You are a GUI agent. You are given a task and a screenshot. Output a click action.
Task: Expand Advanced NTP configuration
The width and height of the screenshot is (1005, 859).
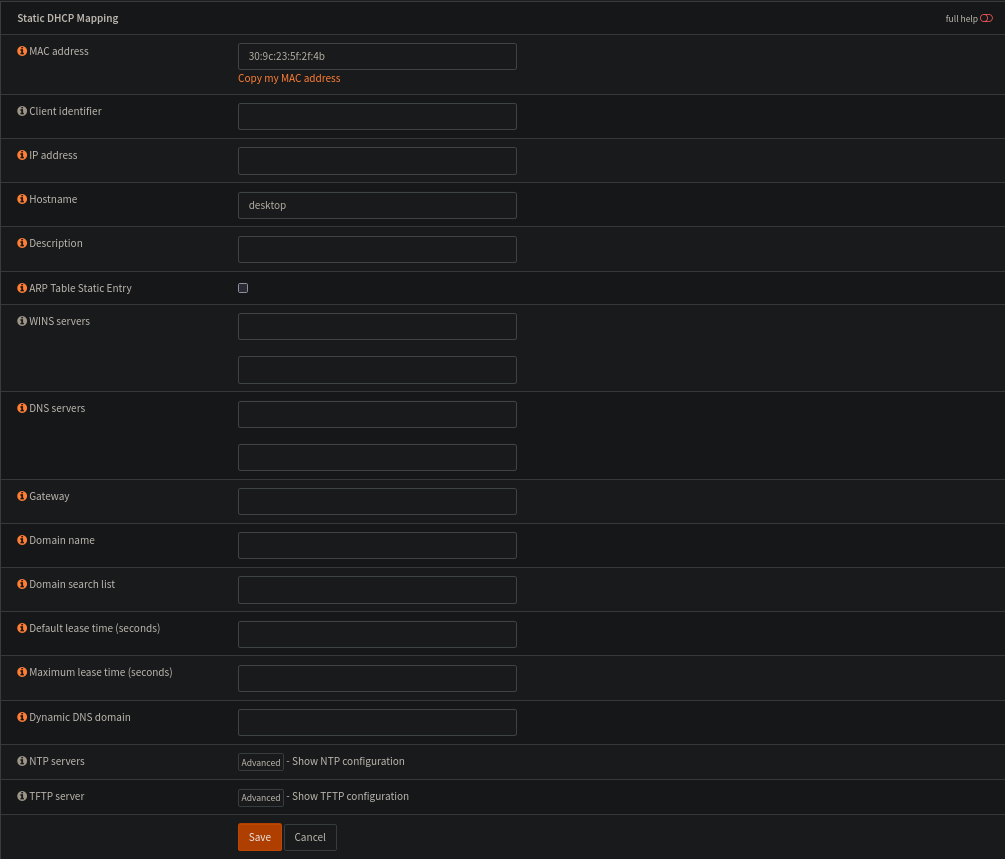[x=261, y=762]
